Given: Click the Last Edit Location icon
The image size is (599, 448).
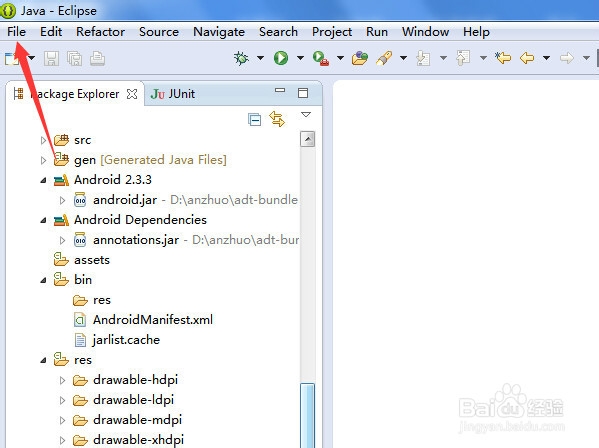Looking at the screenshot, I should click(503, 58).
